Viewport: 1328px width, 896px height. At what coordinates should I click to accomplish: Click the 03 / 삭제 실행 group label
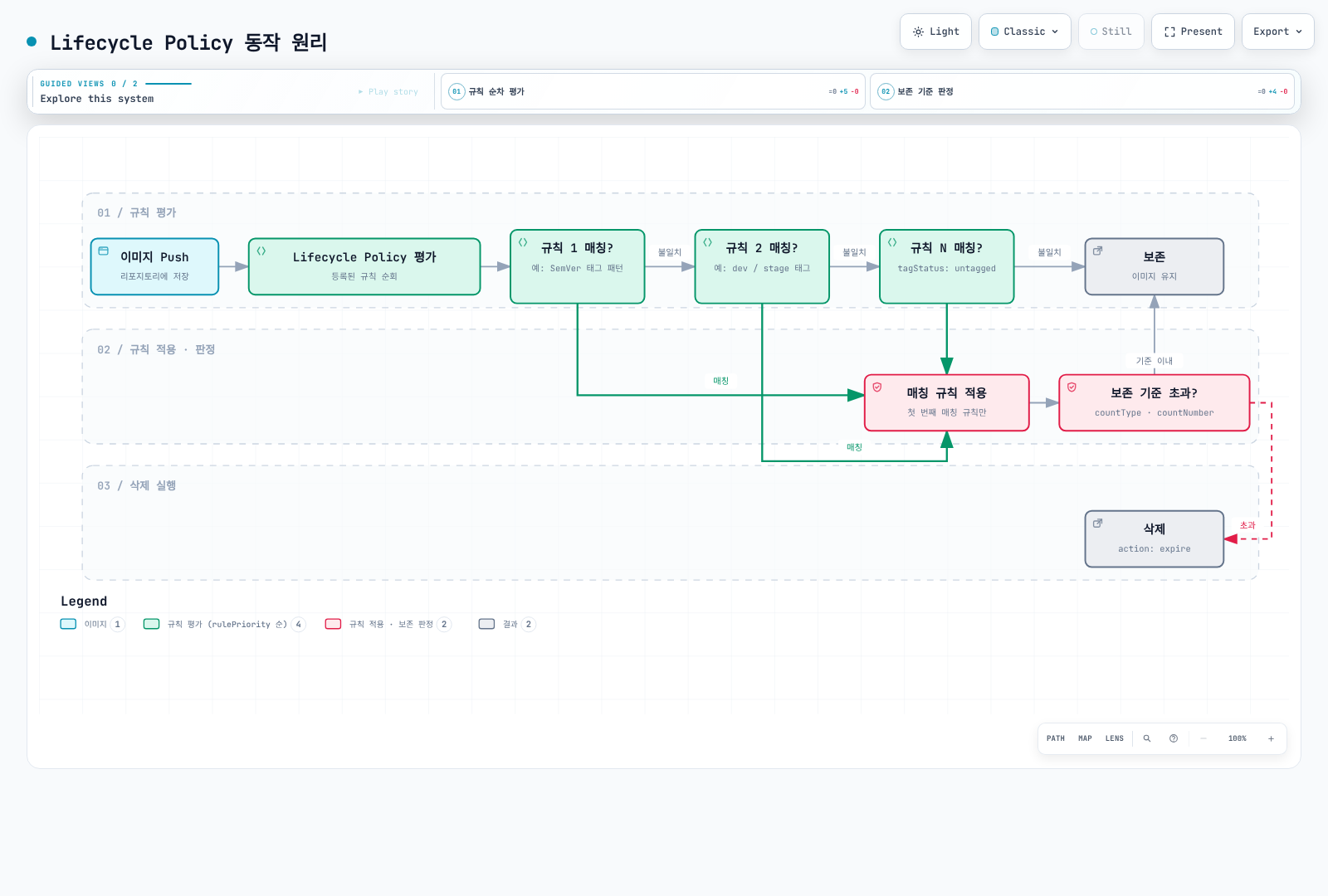tap(137, 485)
